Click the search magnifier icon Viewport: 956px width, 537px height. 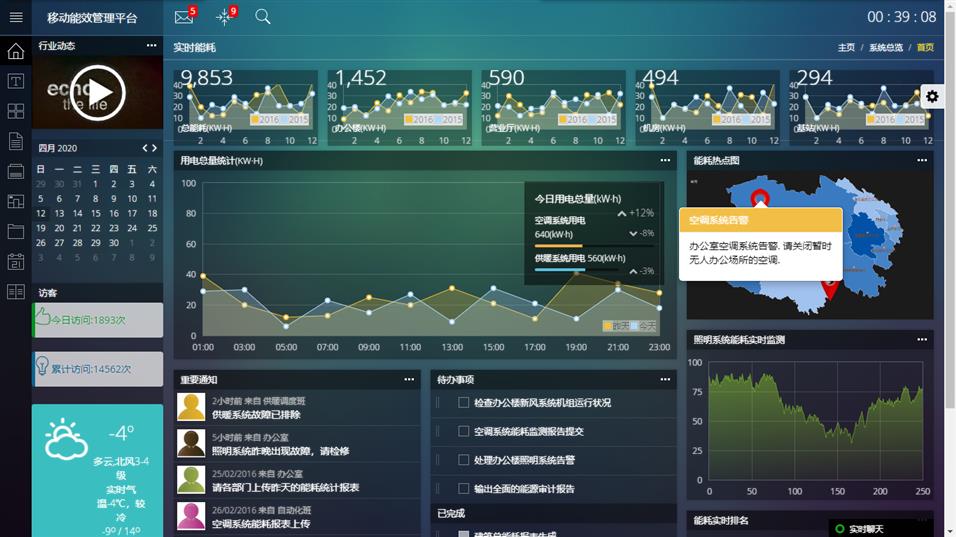(x=263, y=16)
